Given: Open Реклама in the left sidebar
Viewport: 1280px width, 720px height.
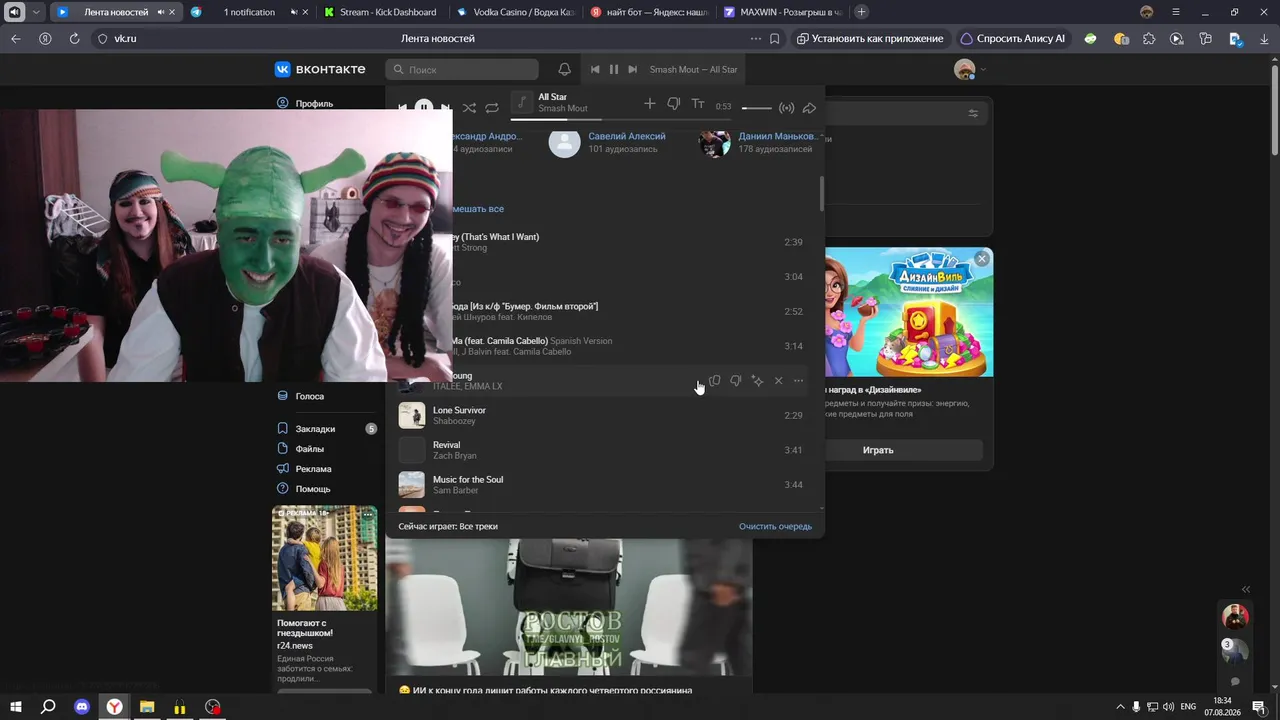Looking at the screenshot, I should pos(313,469).
